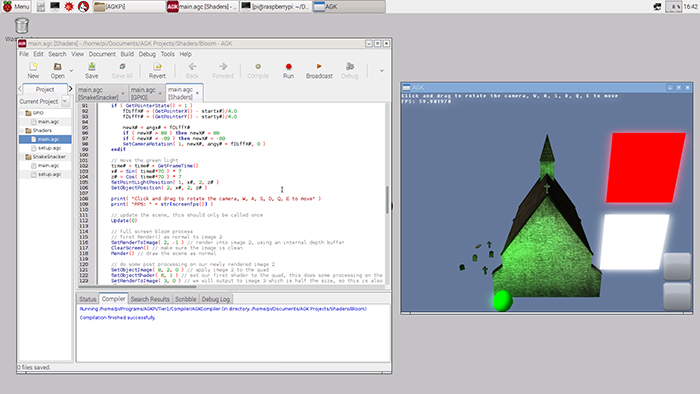Image resolution: width=700 pixels, height=394 pixels.
Task: Click sidebar tabs left scroll arrow
Action: click(20, 89)
